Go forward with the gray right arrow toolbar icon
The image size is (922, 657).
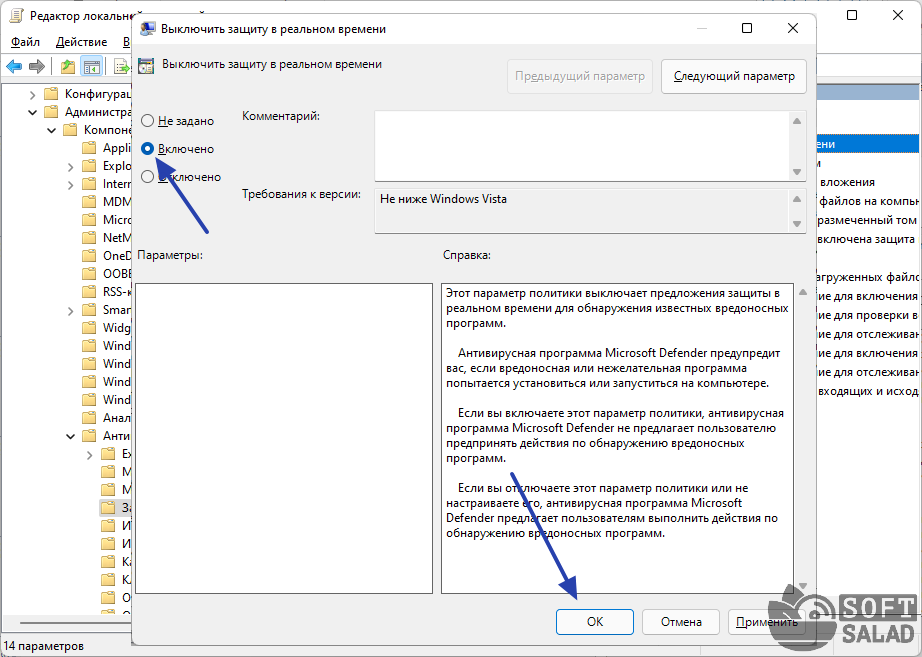(x=37, y=66)
